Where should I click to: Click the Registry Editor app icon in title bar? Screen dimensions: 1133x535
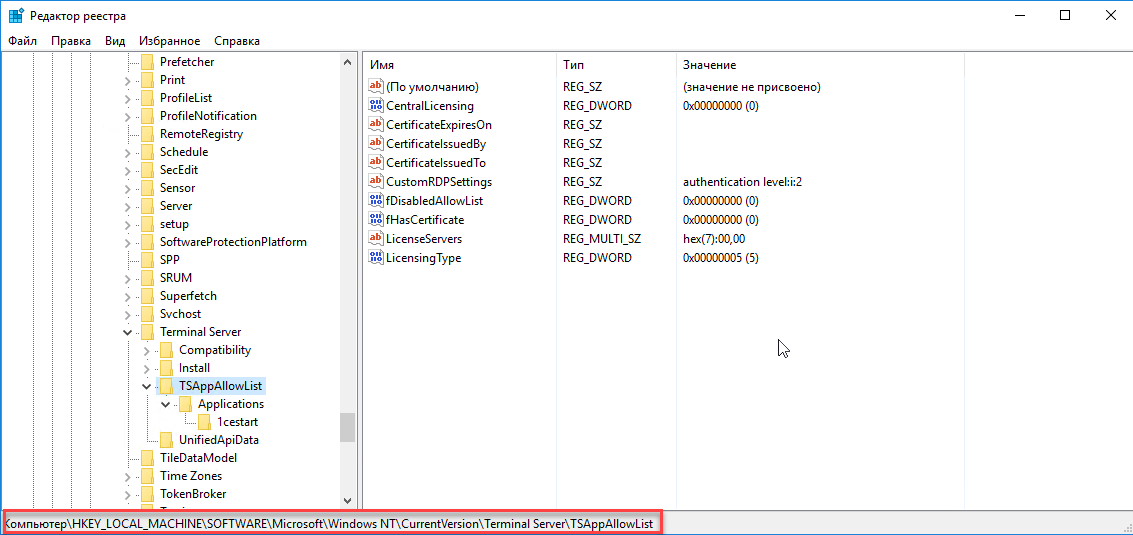[15, 15]
